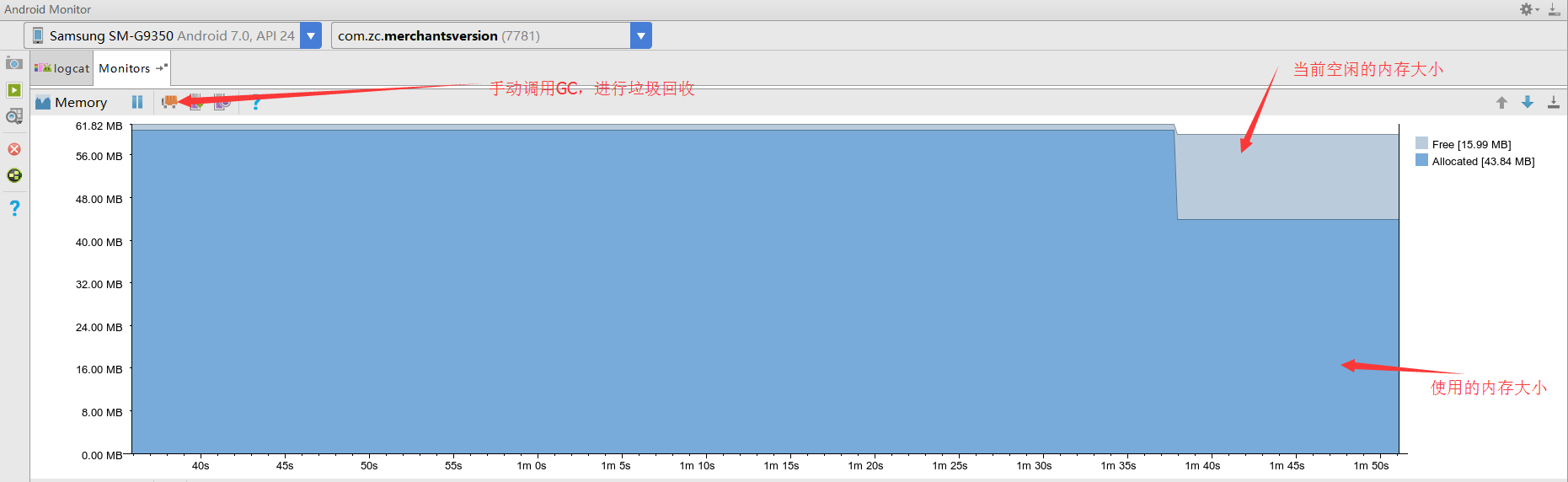Click the screen capture camera icon

14,63
